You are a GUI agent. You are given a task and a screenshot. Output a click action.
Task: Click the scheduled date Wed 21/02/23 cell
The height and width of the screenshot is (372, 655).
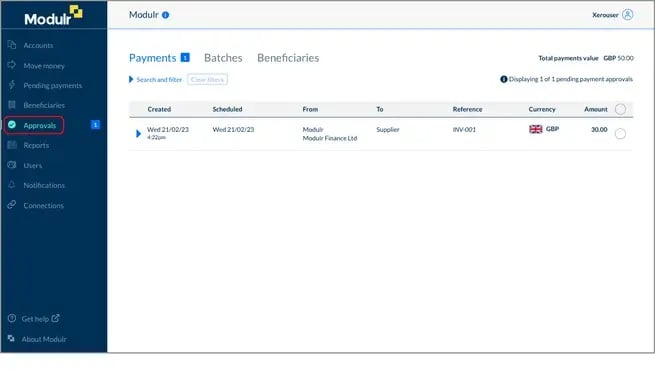(x=233, y=129)
